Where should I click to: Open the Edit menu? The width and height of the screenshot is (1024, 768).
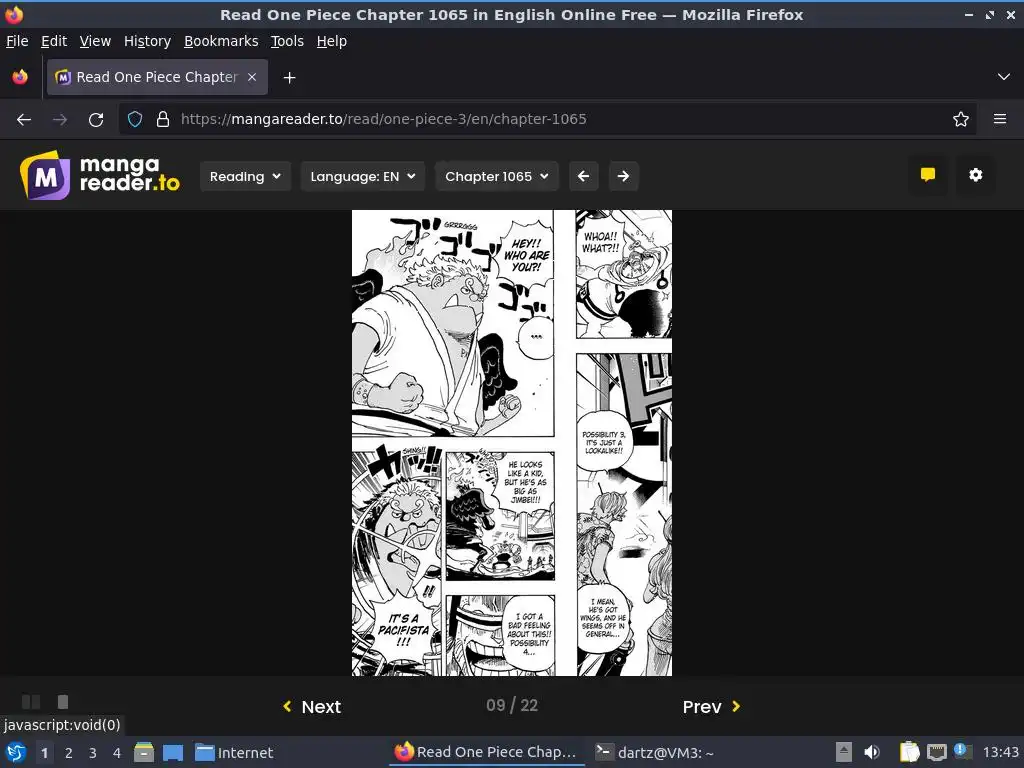coord(54,41)
